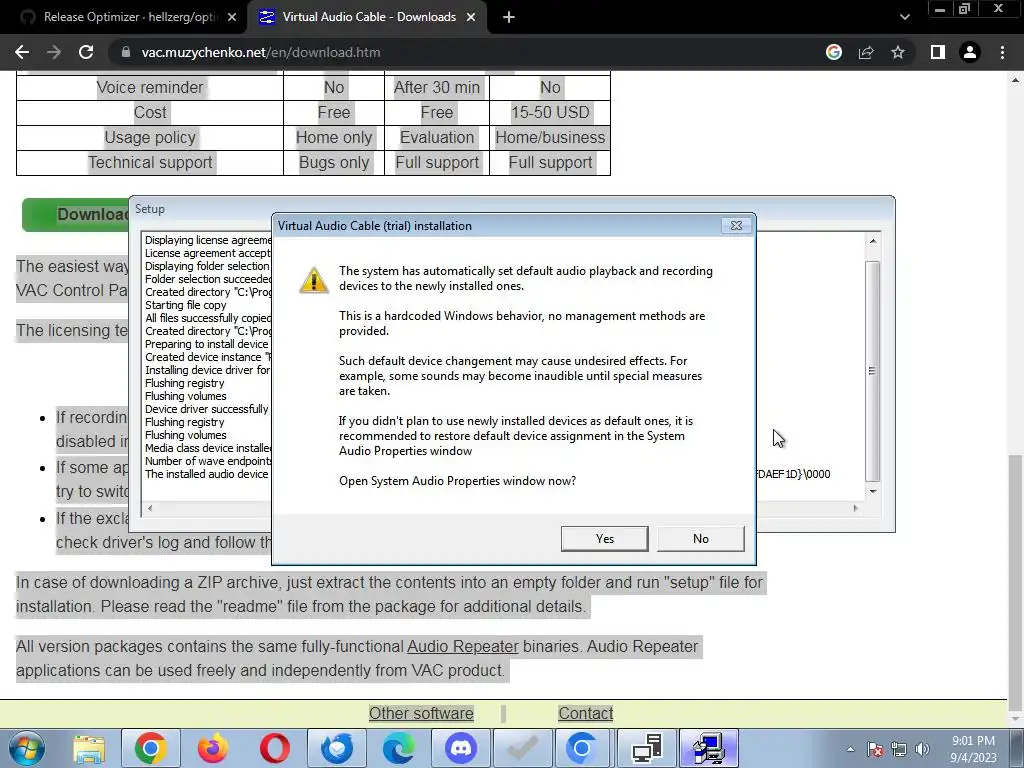Click the 'Usage policy' table cell

point(150,138)
